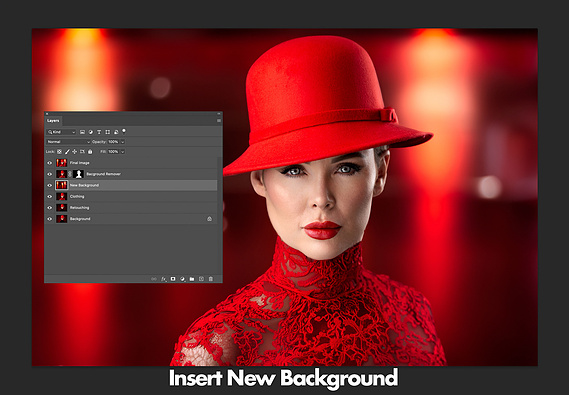Create a new group with the folder icon
569x395 pixels.
192,279
